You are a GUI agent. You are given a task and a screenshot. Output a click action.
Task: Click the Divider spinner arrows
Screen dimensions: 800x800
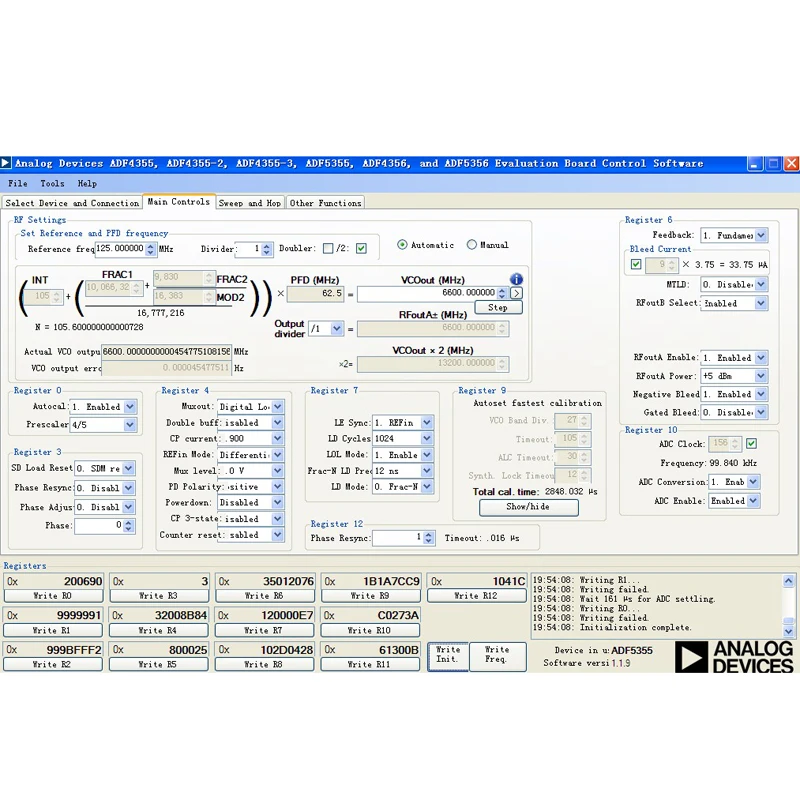pos(267,249)
